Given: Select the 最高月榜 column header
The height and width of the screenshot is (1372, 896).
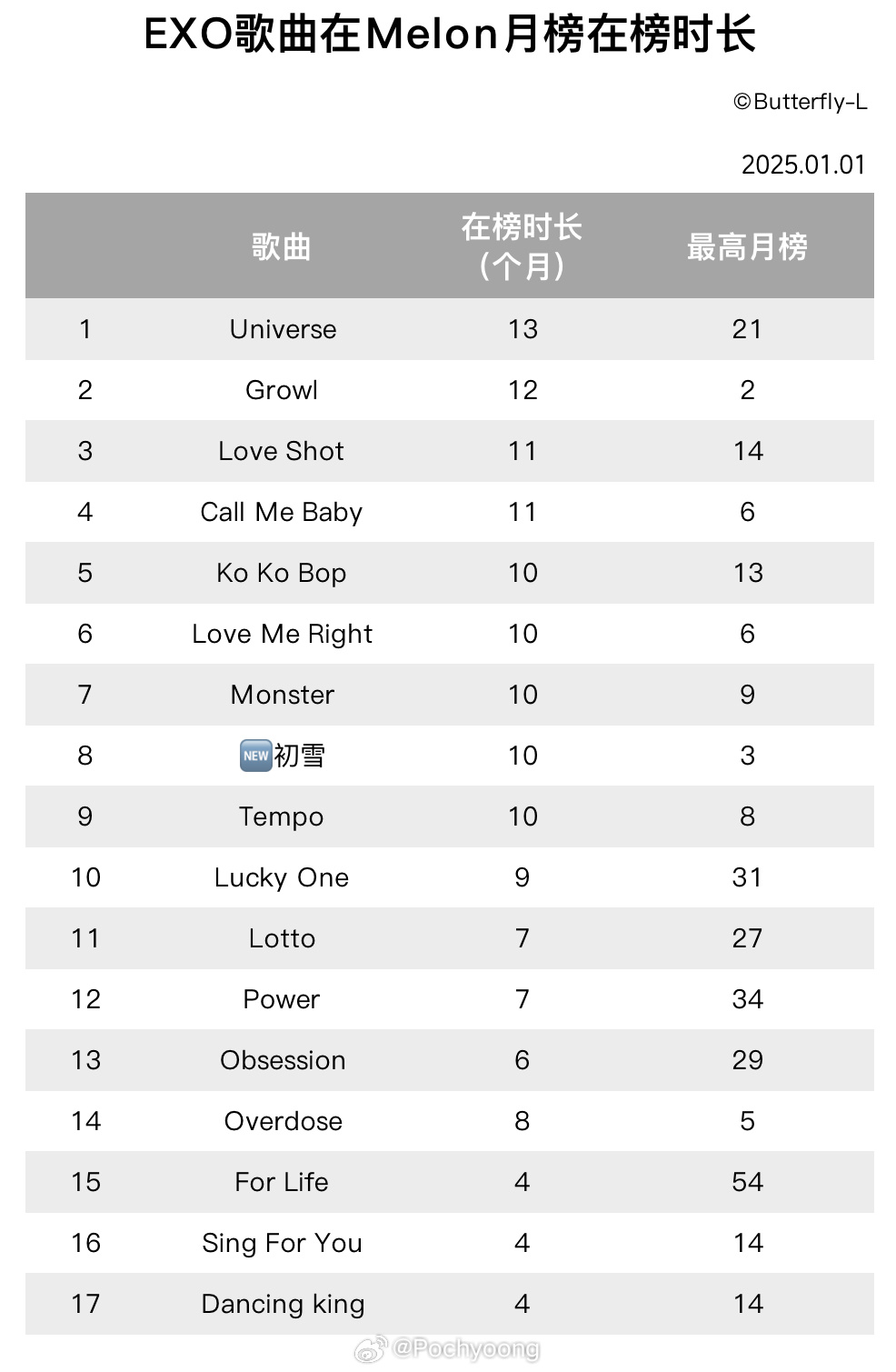Looking at the screenshot, I should click(747, 246).
